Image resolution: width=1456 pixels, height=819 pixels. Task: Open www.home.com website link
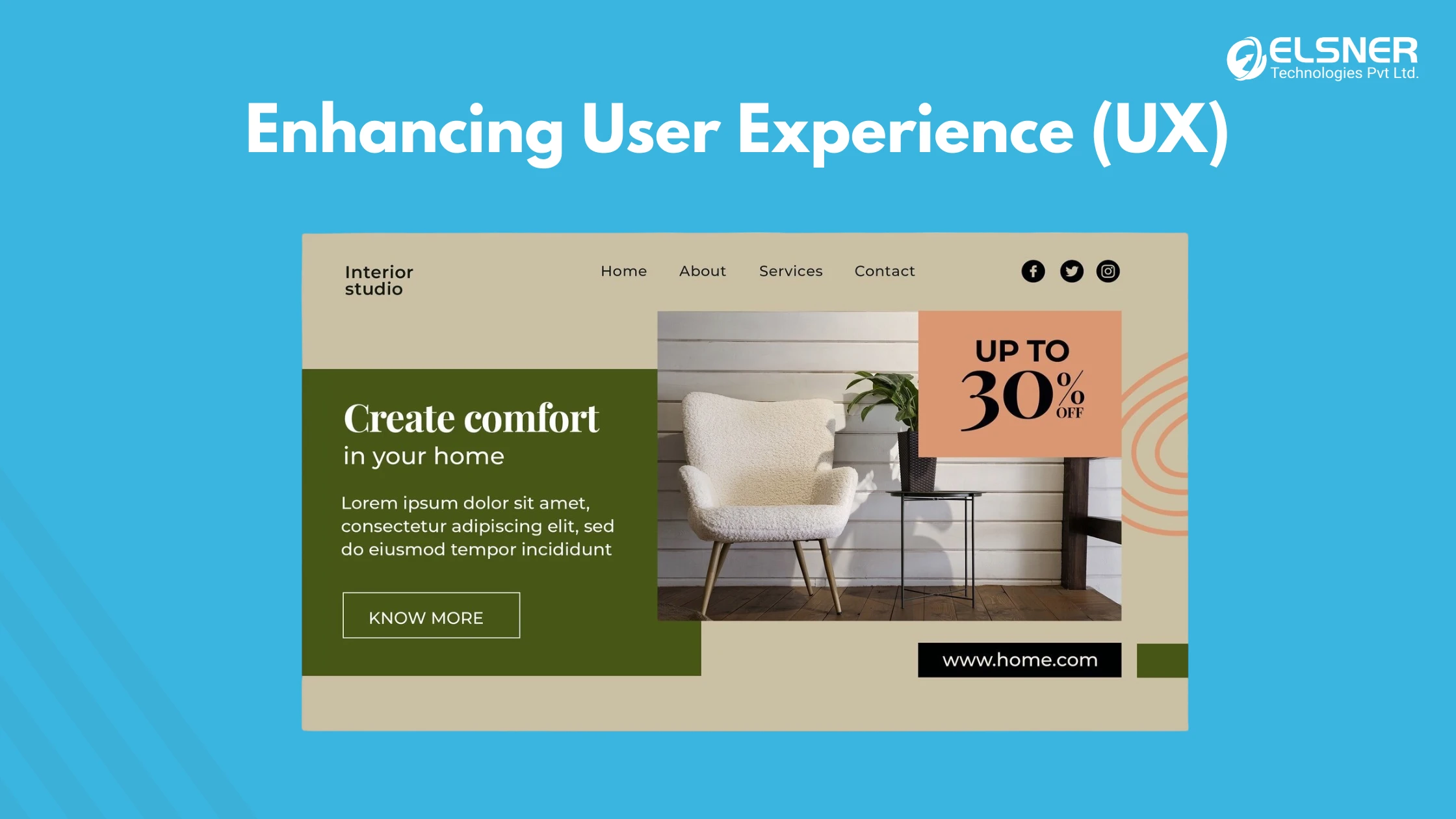pyautogui.click(x=1020, y=659)
